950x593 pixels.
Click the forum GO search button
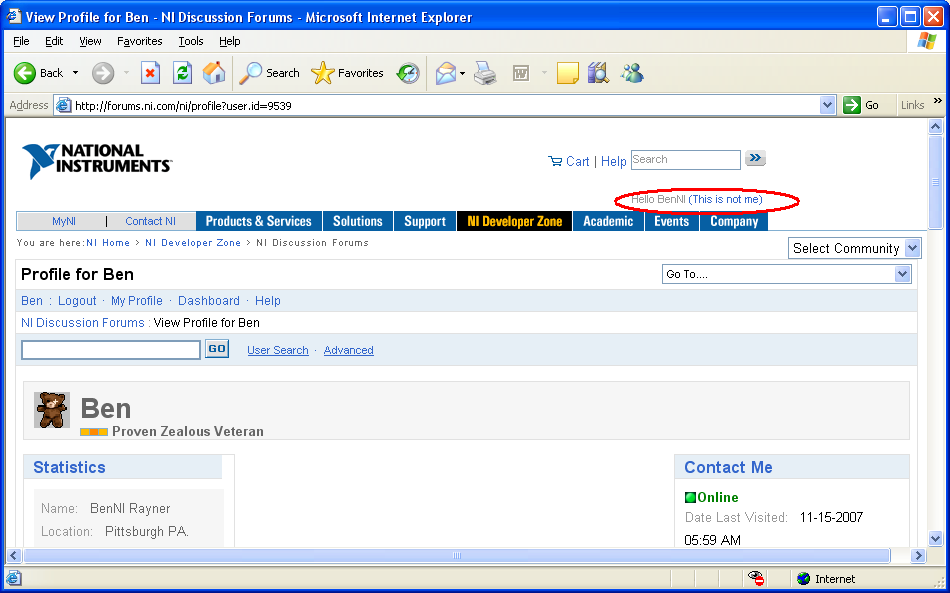click(217, 349)
